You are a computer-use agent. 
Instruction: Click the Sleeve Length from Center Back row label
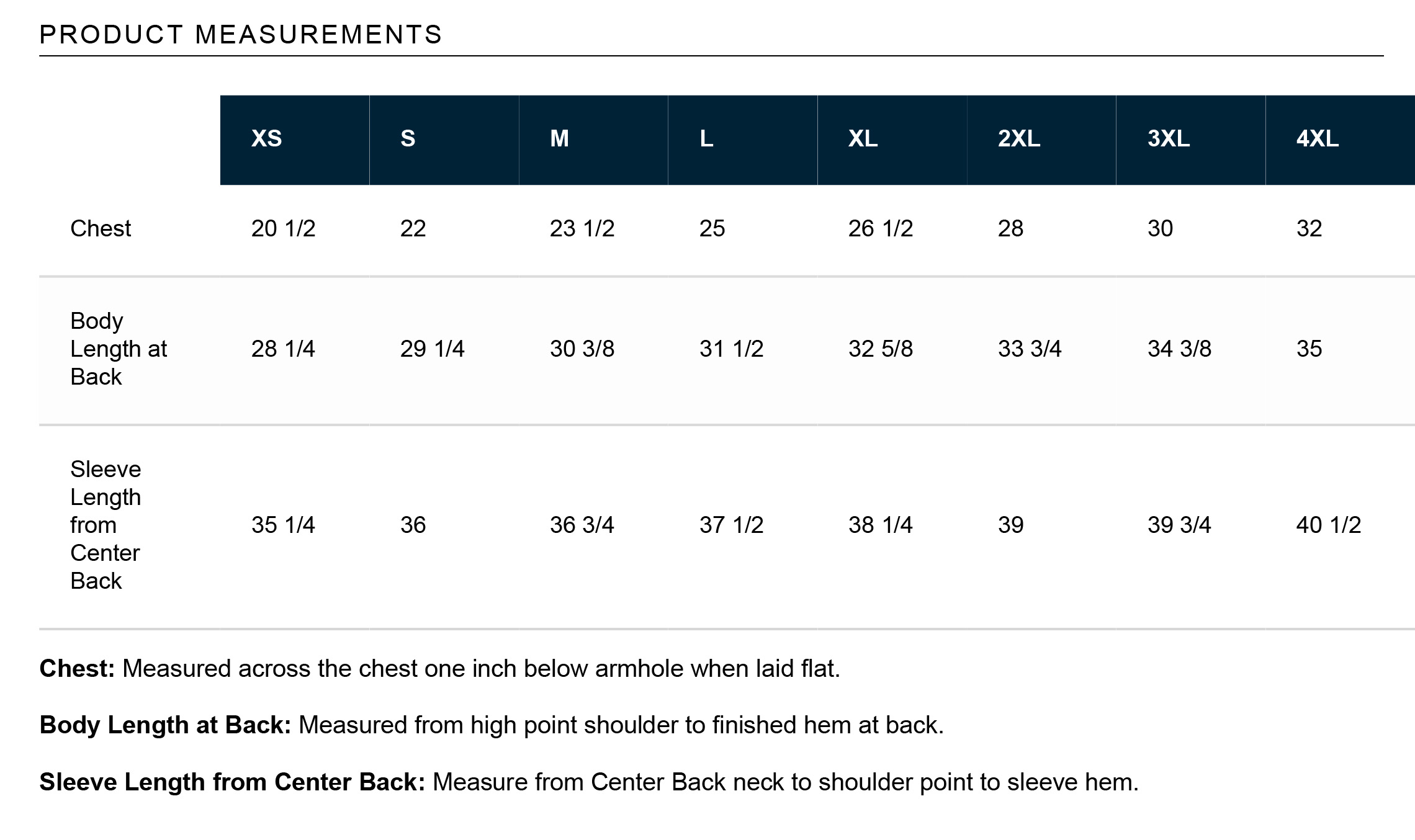pyautogui.click(x=106, y=525)
